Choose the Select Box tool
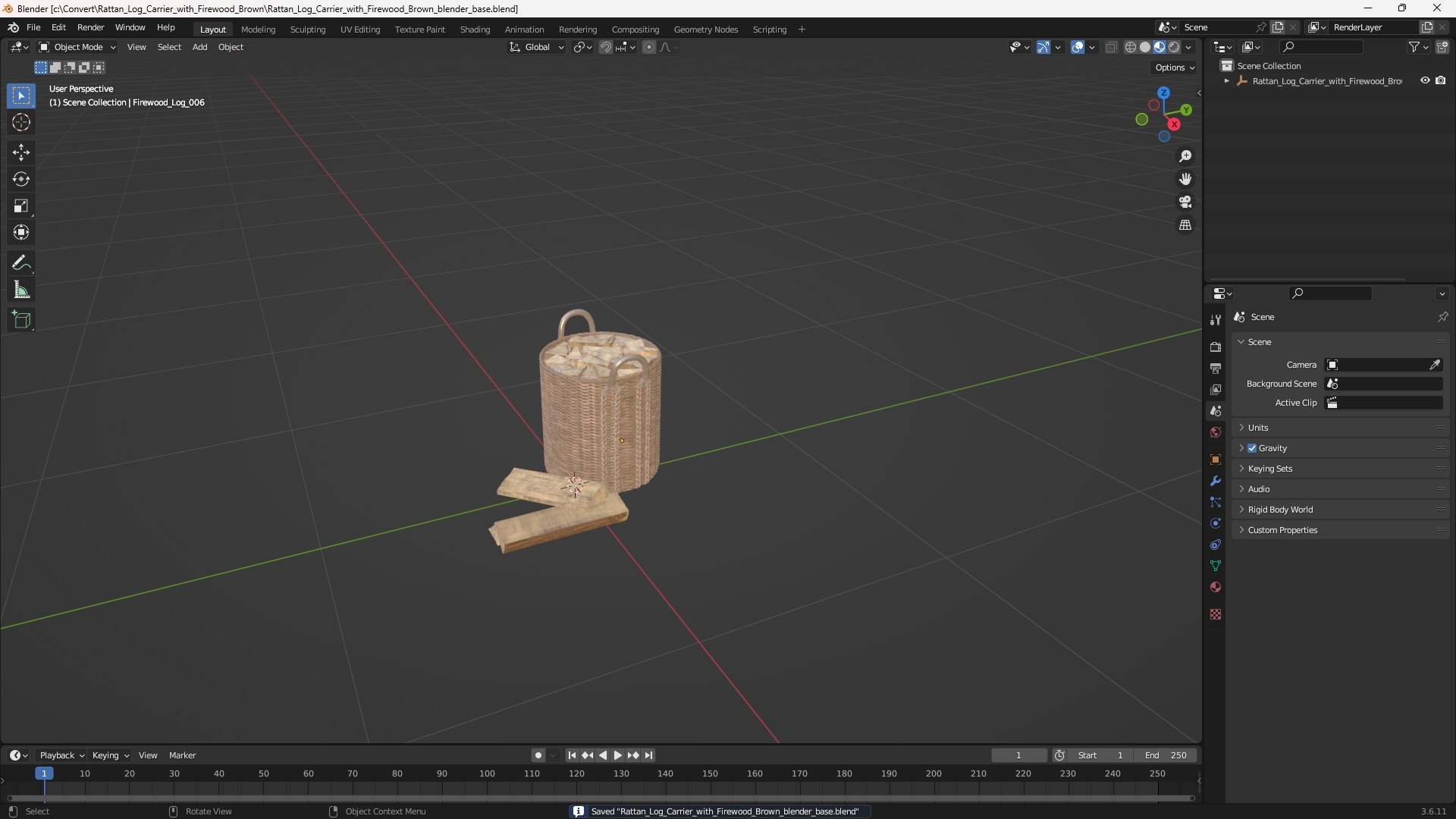 tap(21, 96)
